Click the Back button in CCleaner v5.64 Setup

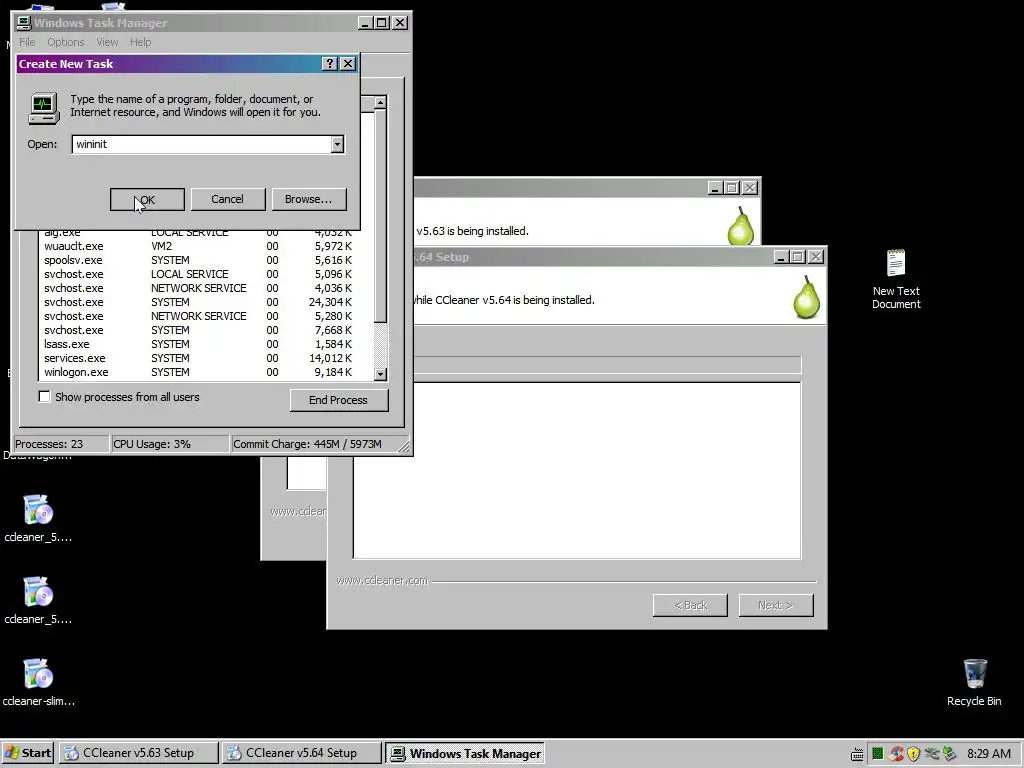tap(690, 605)
